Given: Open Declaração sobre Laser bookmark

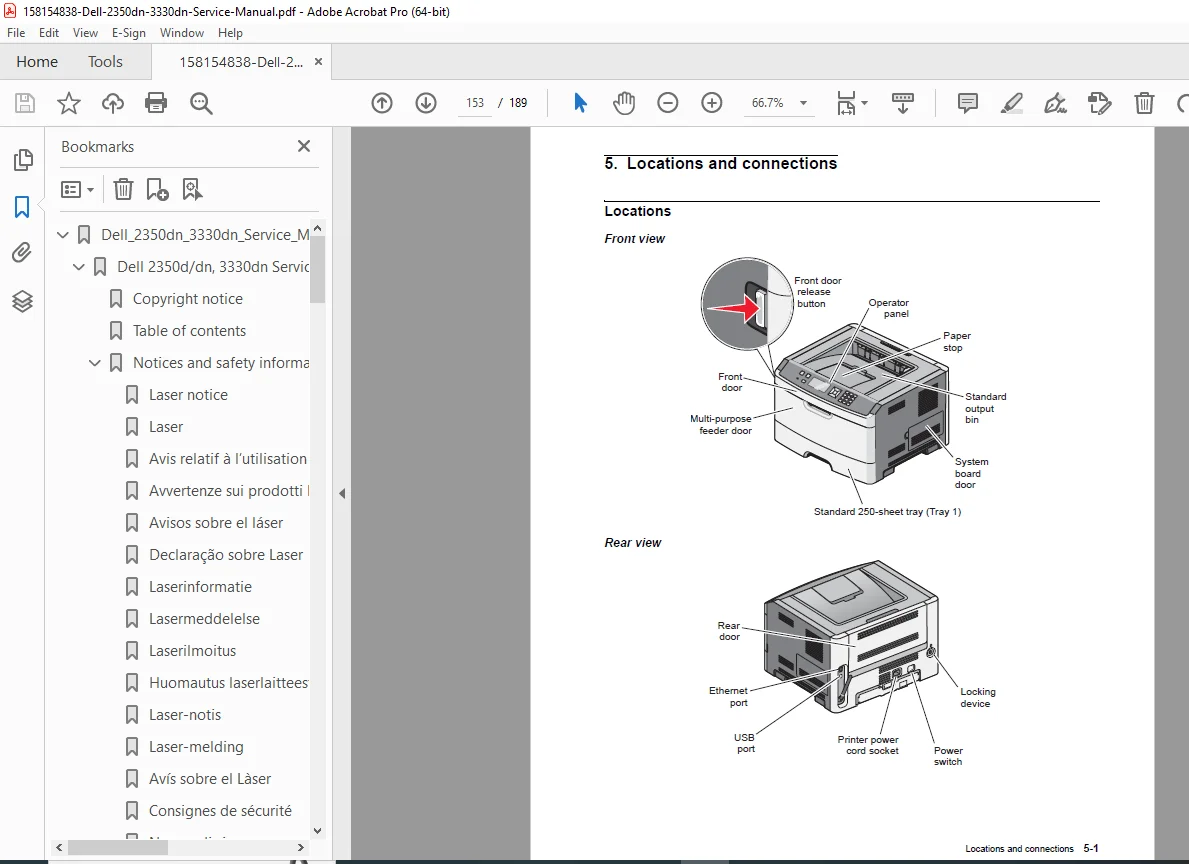Looking at the screenshot, I should (x=226, y=555).
